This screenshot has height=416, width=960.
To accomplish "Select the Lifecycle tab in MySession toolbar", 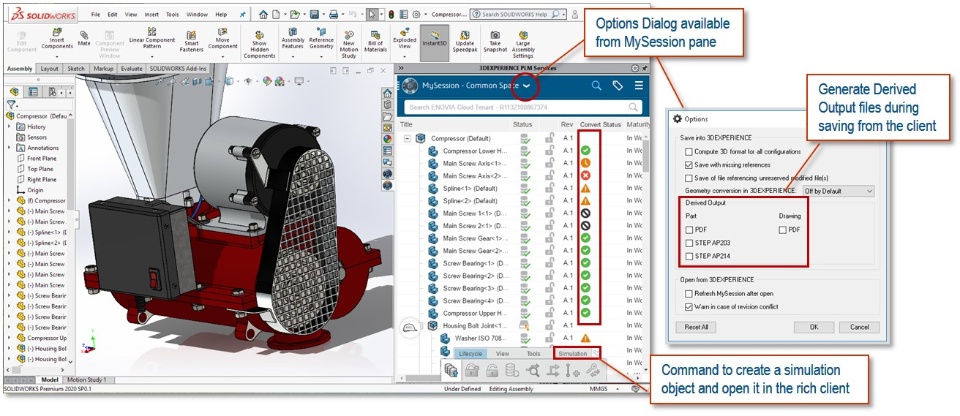I will [x=471, y=354].
